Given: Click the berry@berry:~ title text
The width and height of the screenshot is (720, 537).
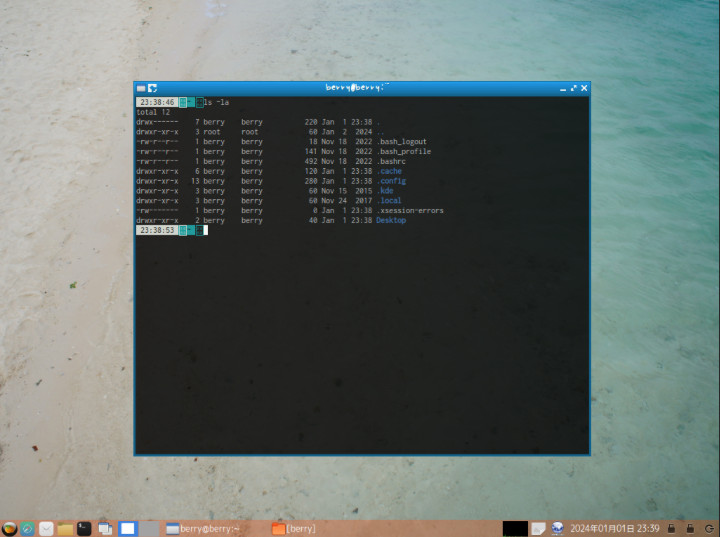Looking at the screenshot, I should coord(357,87).
